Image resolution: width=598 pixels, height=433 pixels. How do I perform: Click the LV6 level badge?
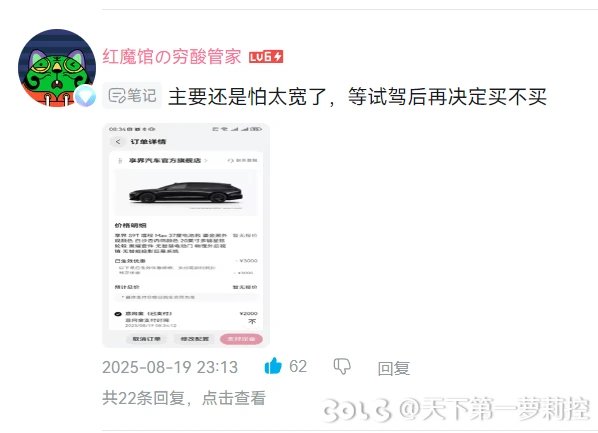(x=266, y=57)
